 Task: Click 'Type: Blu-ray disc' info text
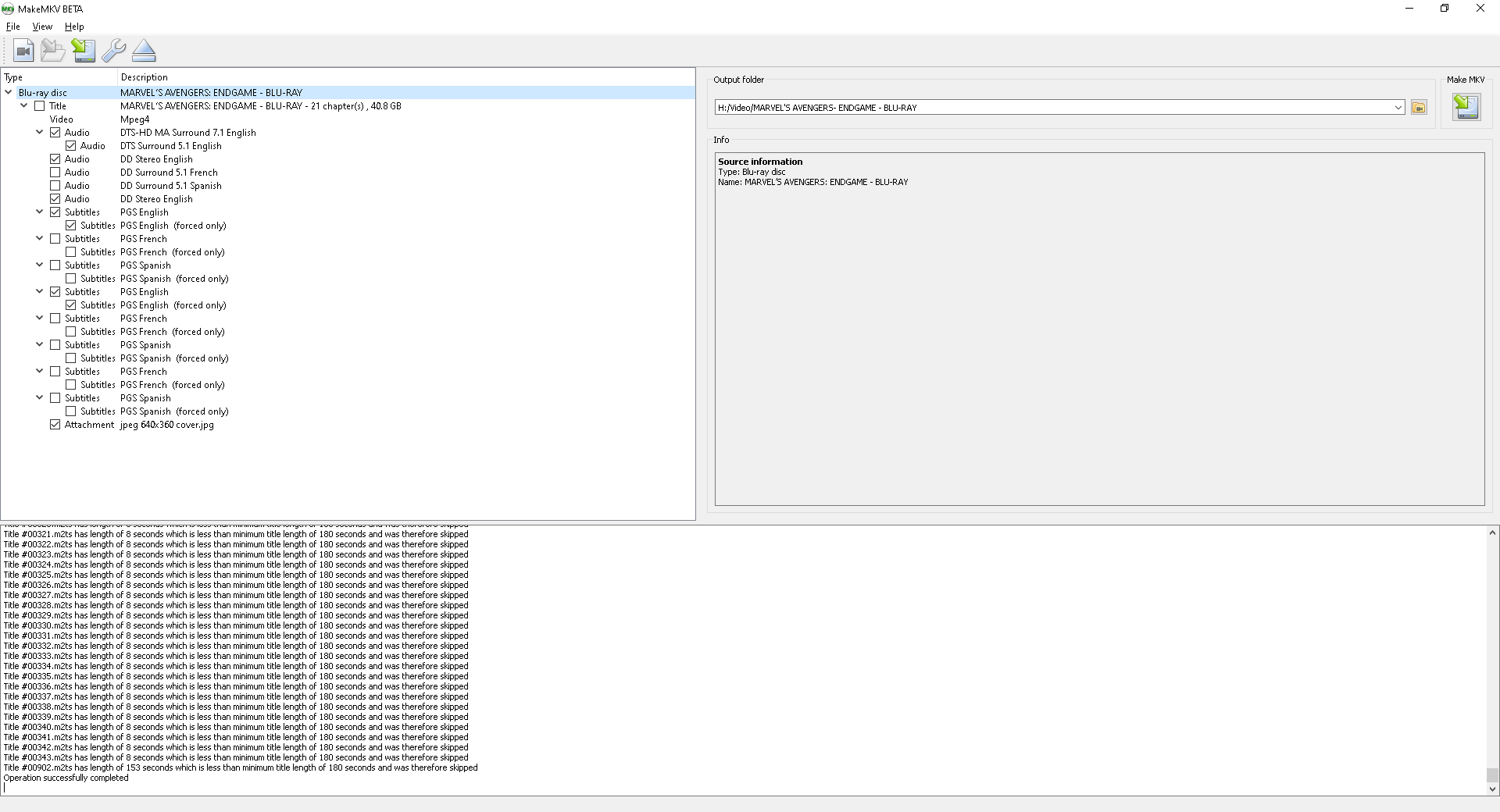[x=752, y=172]
